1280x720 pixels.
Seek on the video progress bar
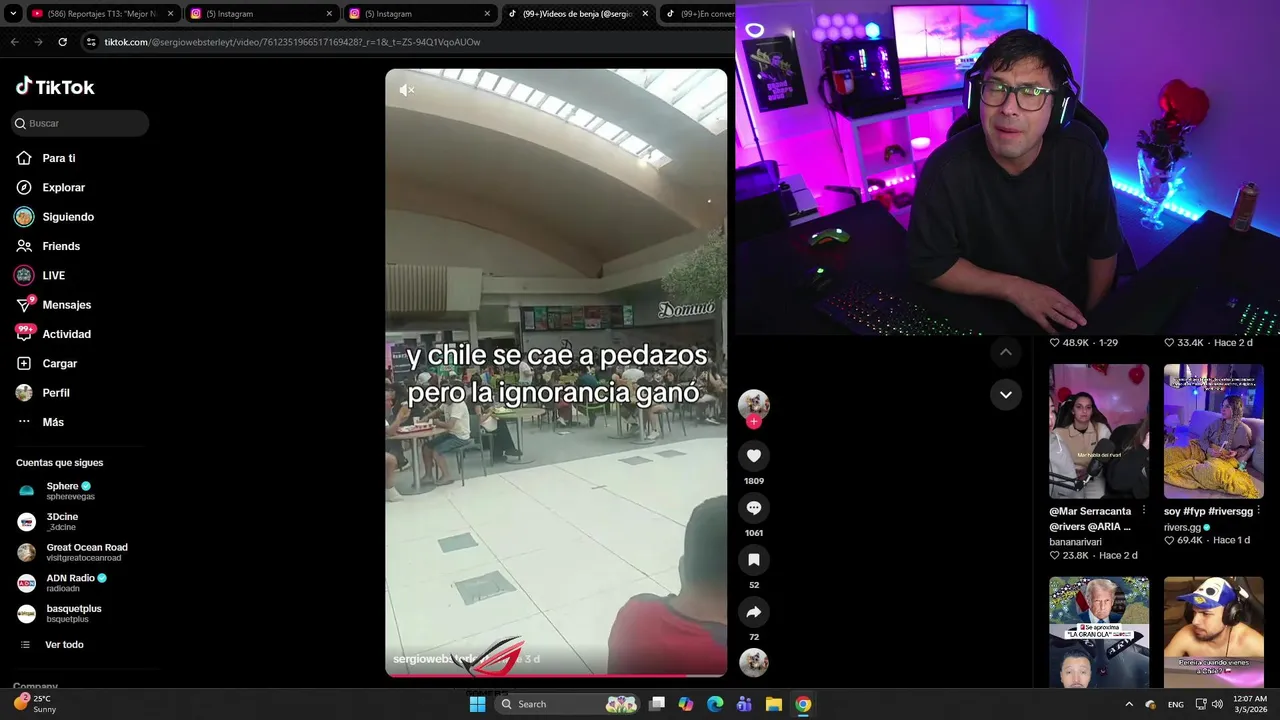(556, 674)
